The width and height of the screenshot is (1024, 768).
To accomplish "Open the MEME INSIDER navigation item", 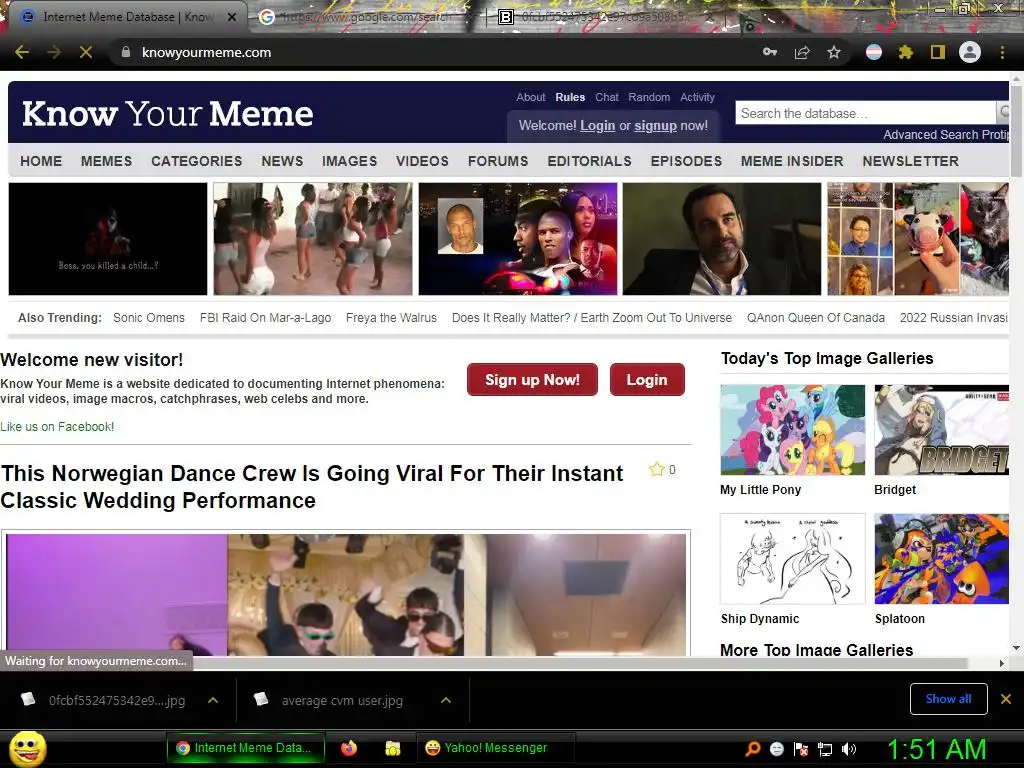I will tap(792, 161).
